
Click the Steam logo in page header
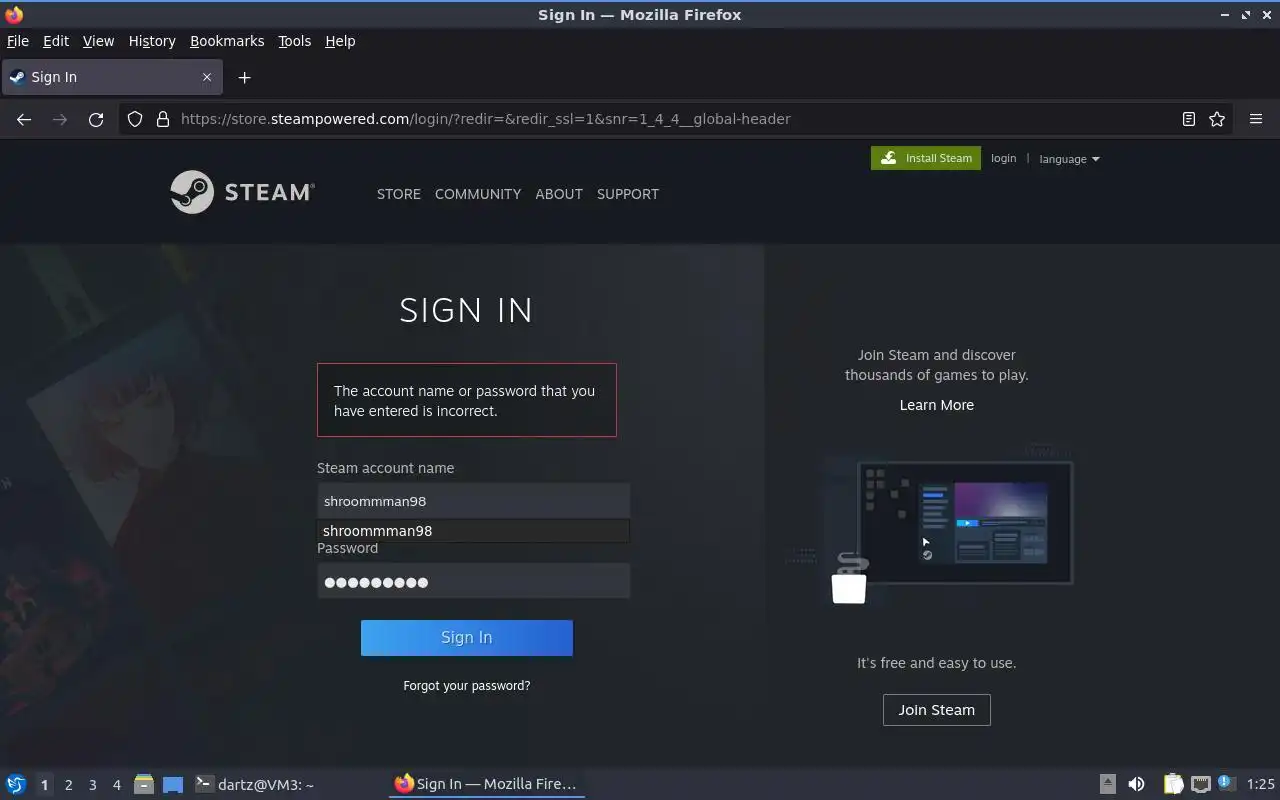click(x=242, y=192)
